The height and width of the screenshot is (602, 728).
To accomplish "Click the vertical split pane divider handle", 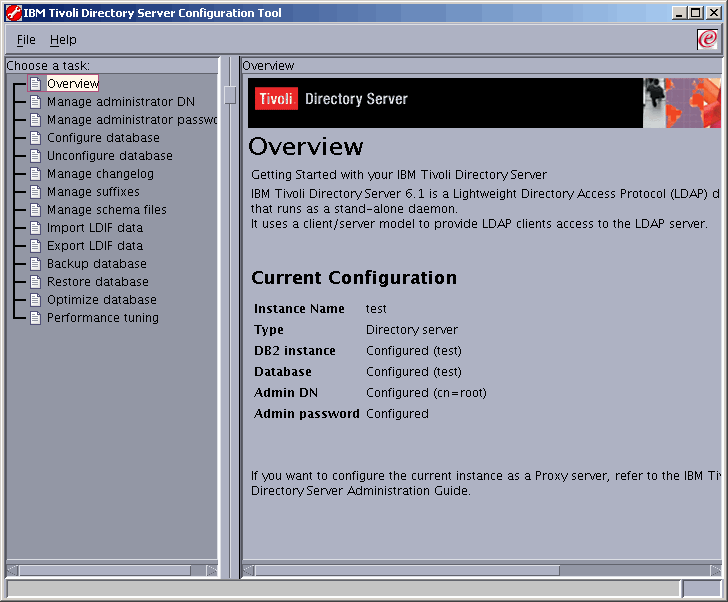I will click(230, 95).
